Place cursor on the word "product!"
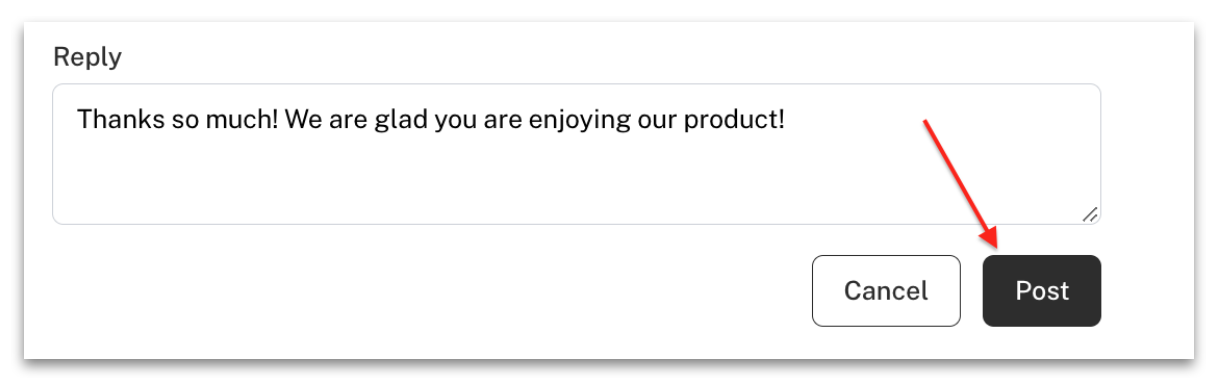This screenshot has width=1214, height=384. click(x=735, y=122)
